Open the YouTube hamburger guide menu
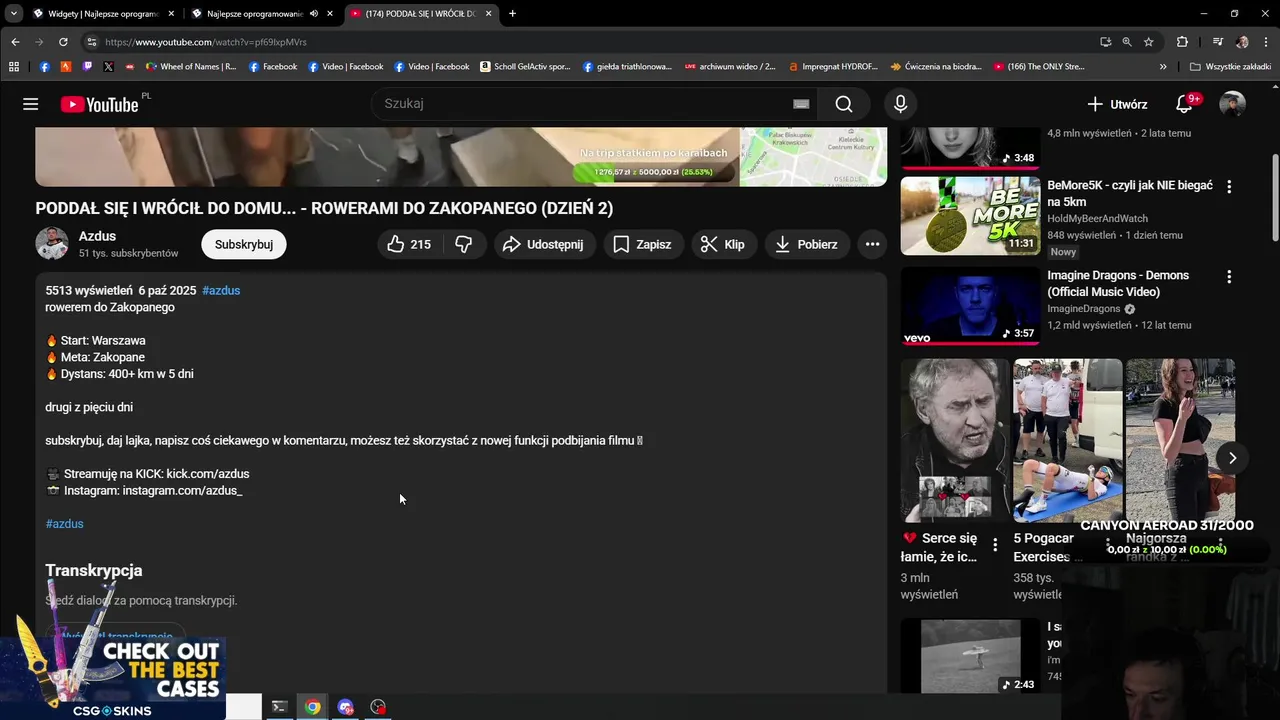Image resolution: width=1280 pixels, height=720 pixels. click(x=31, y=104)
